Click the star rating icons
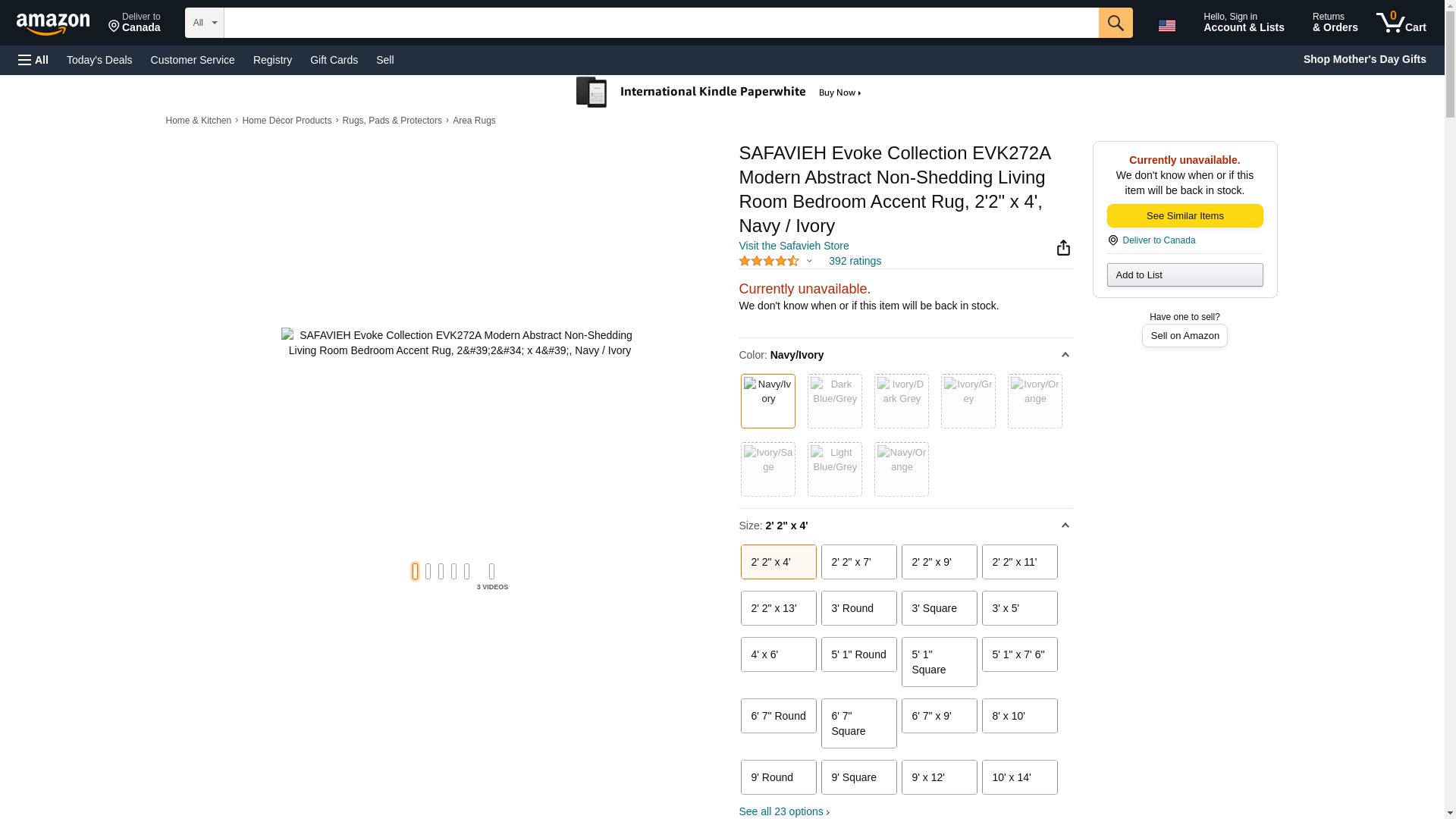 click(x=768, y=261)
